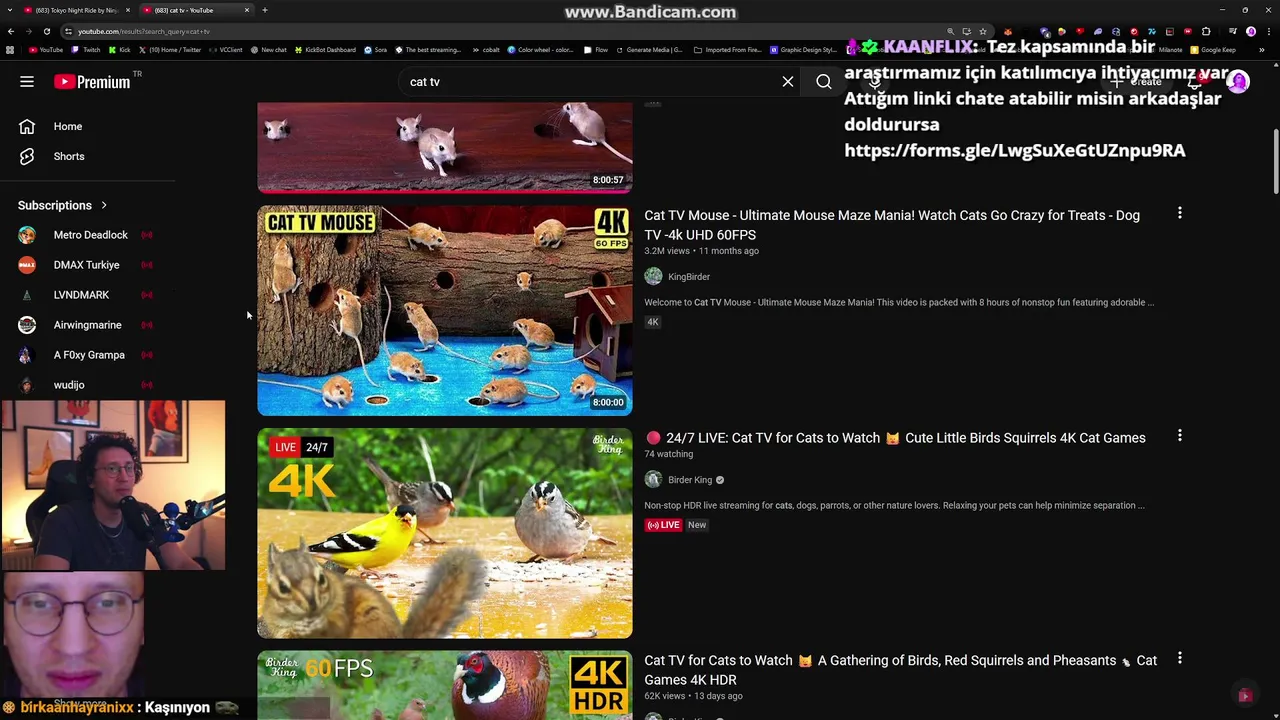This screenshot has height=720, width=1280.
Task: Open more options for Gathering of Birds video
Action: (x=1180, y=659)
